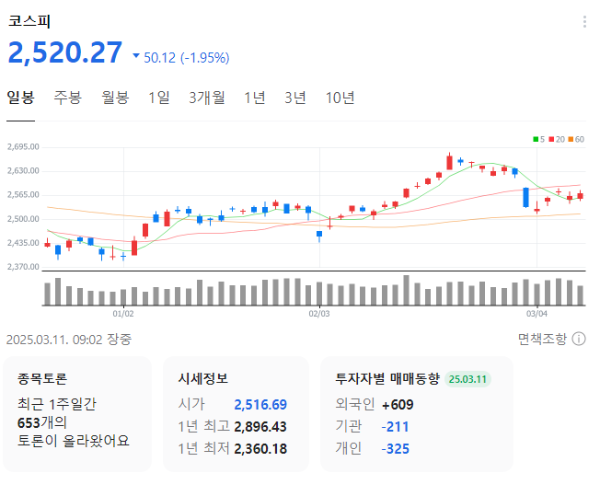Open the 3개월 three-month chart tab
The image size is (600, 483).
pyautogui.click(x=207, y=98)
